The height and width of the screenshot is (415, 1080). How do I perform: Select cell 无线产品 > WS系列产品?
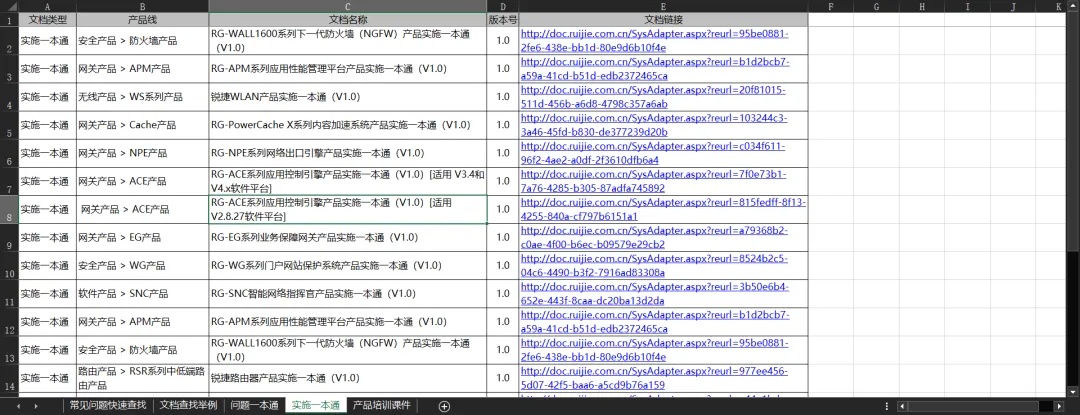[142, 97]
